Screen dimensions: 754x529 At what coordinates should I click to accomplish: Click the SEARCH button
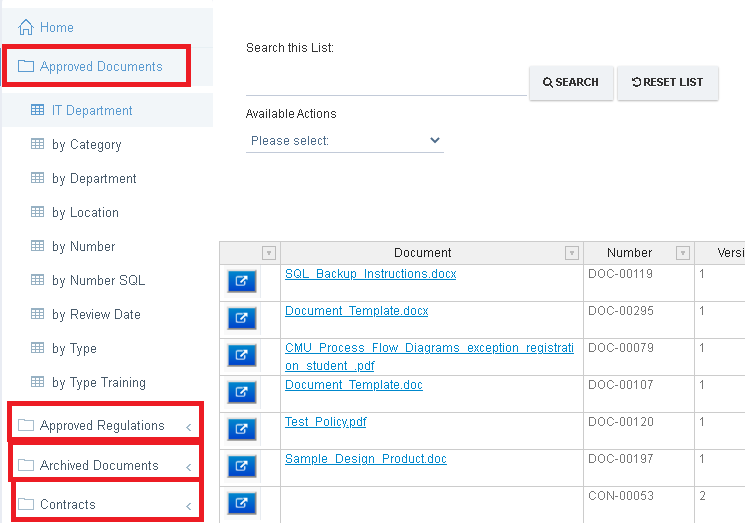coord(571,83)
